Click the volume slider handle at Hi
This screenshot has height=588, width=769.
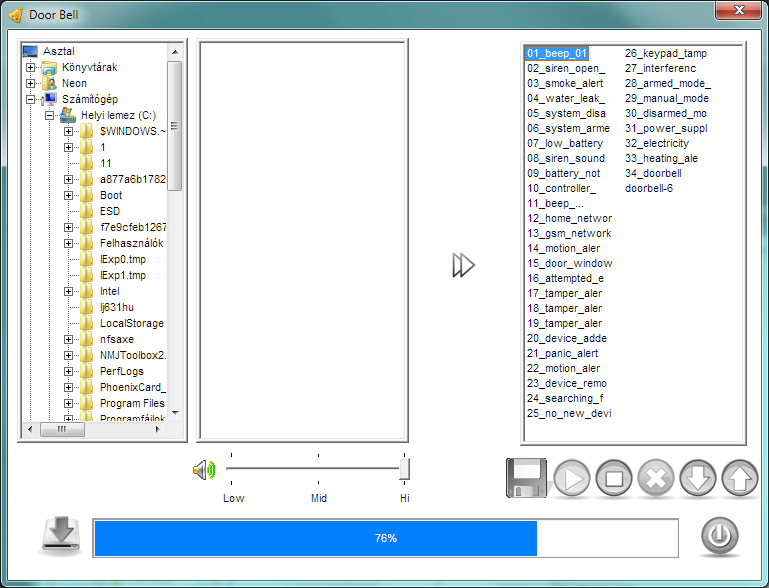[x=404, y=468]
